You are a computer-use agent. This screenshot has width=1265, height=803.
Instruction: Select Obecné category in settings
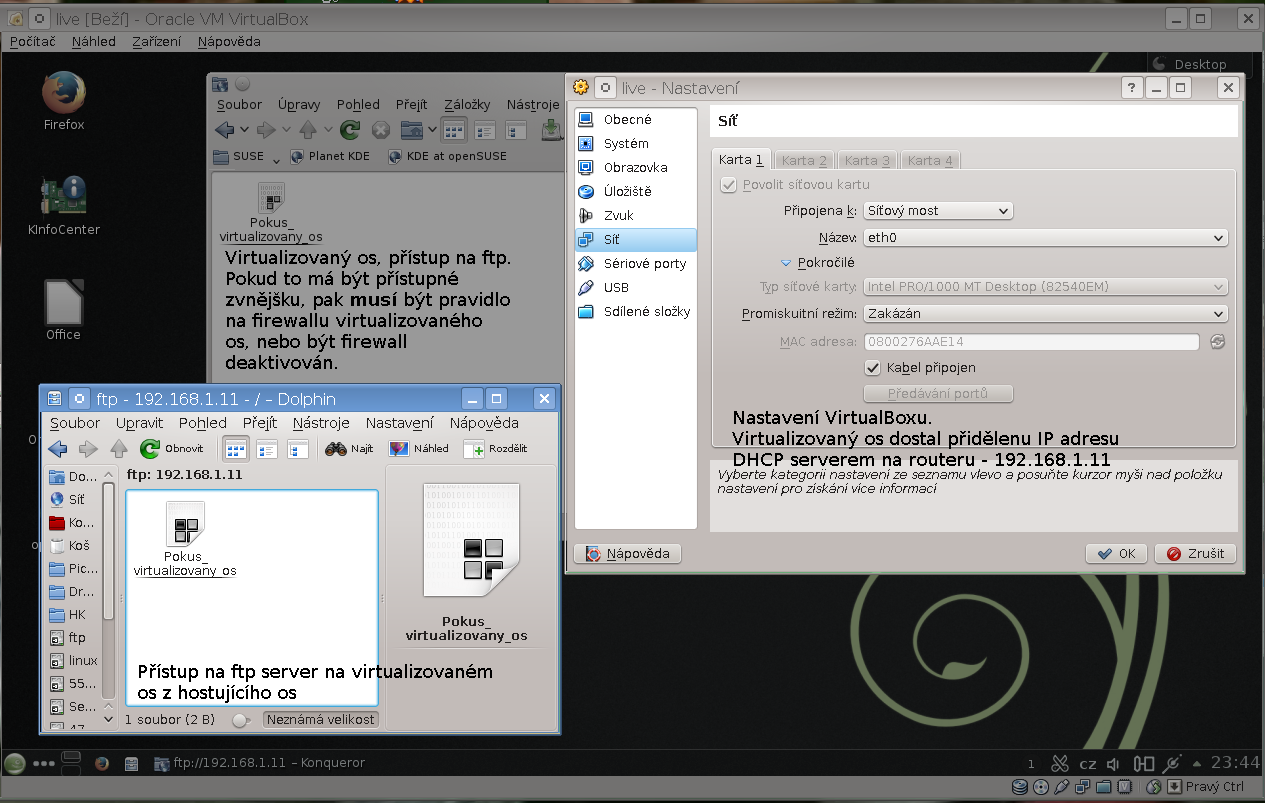click(636, 120)
